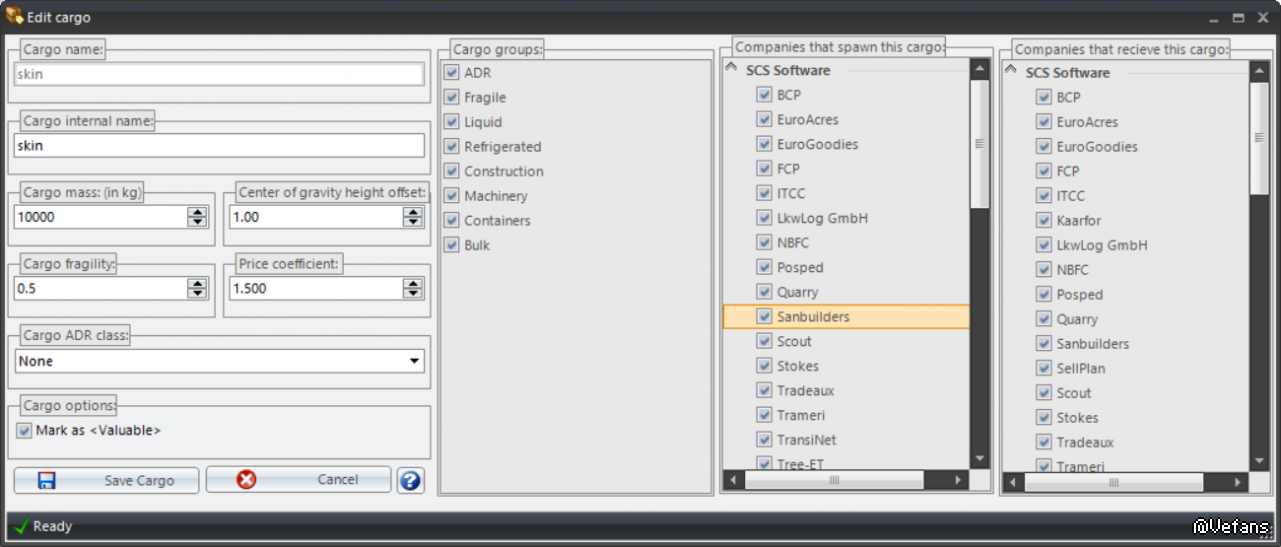
Task: Click the spawn list vertical scrollbar thumb
Action: pyautogui.click(x=980, y=144)
